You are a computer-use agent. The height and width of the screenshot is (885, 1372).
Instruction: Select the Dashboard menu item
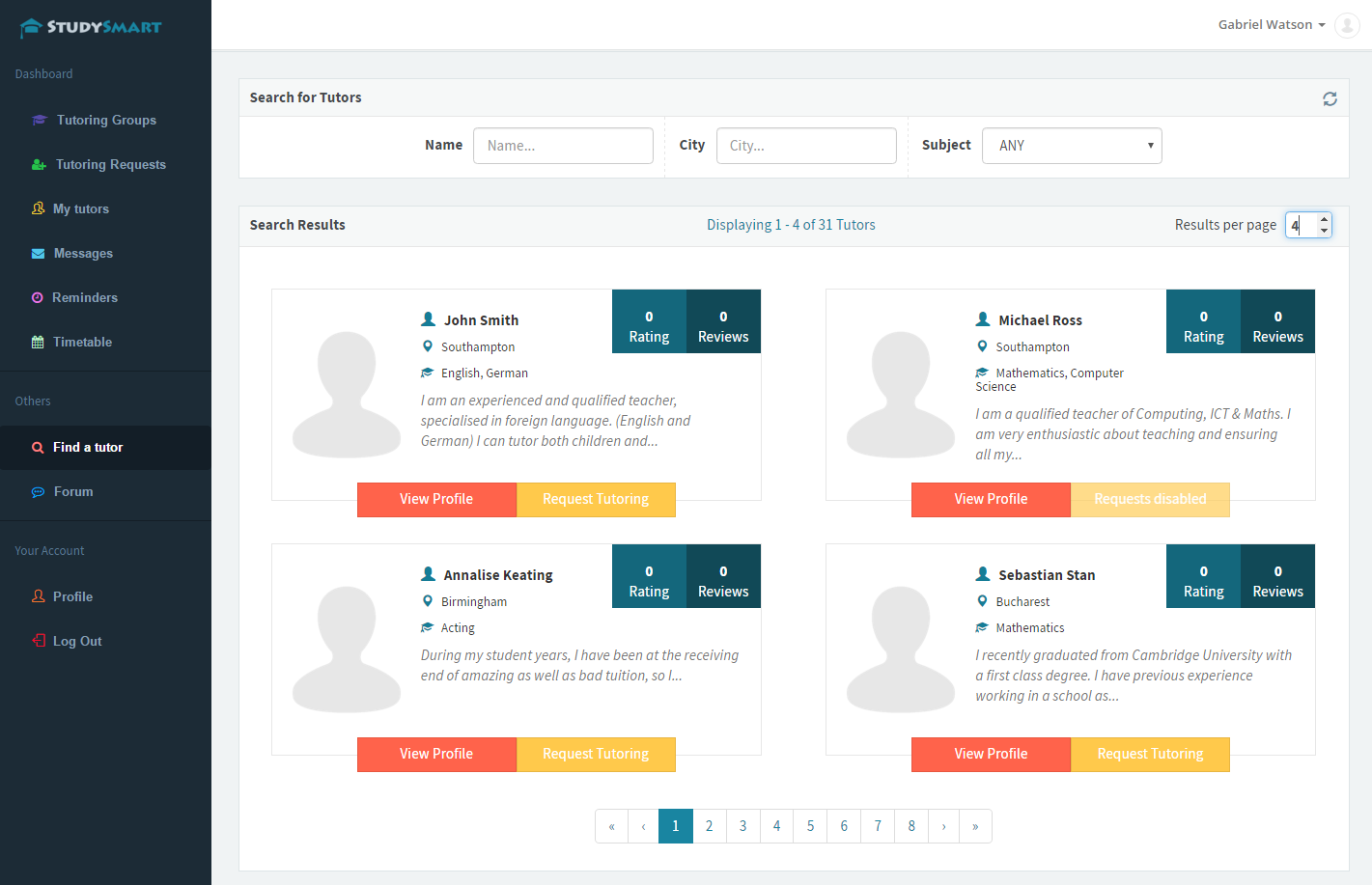coord(43,73)
